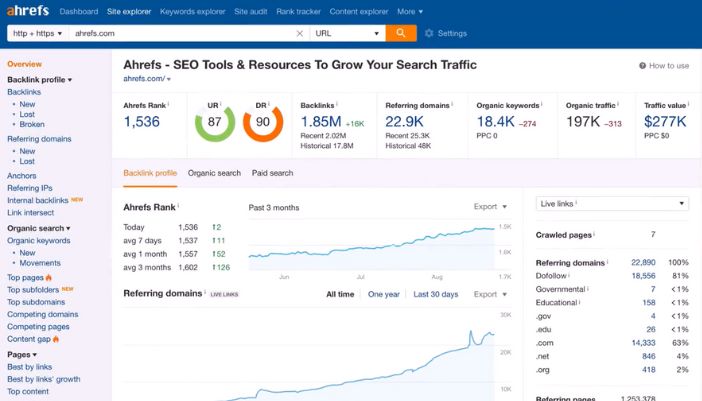
Task: Collapse the Organic search sidebar section
Action: [39, 228]
